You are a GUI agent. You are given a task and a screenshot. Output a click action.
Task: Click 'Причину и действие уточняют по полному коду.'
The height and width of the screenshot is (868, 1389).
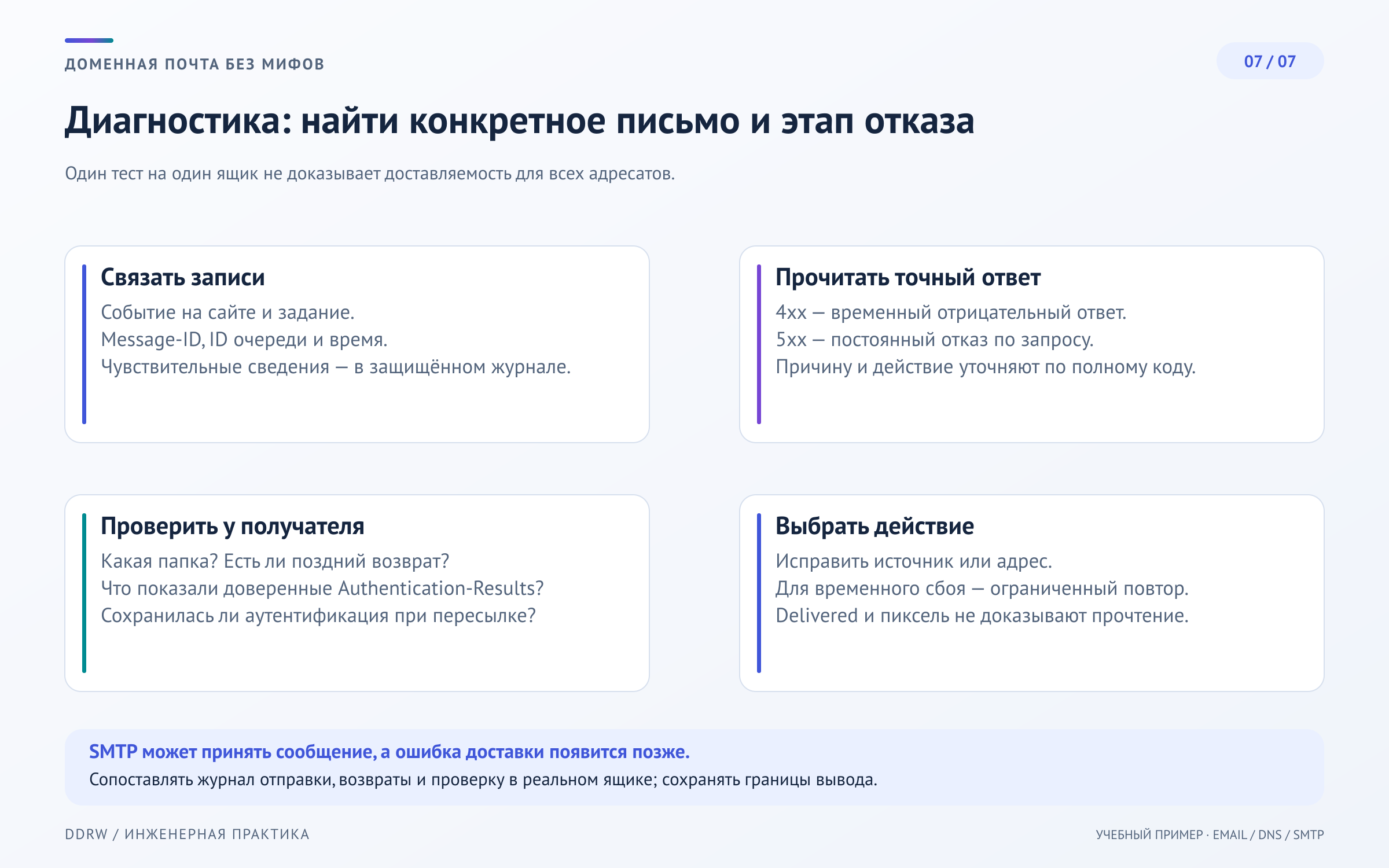point(986,367)
